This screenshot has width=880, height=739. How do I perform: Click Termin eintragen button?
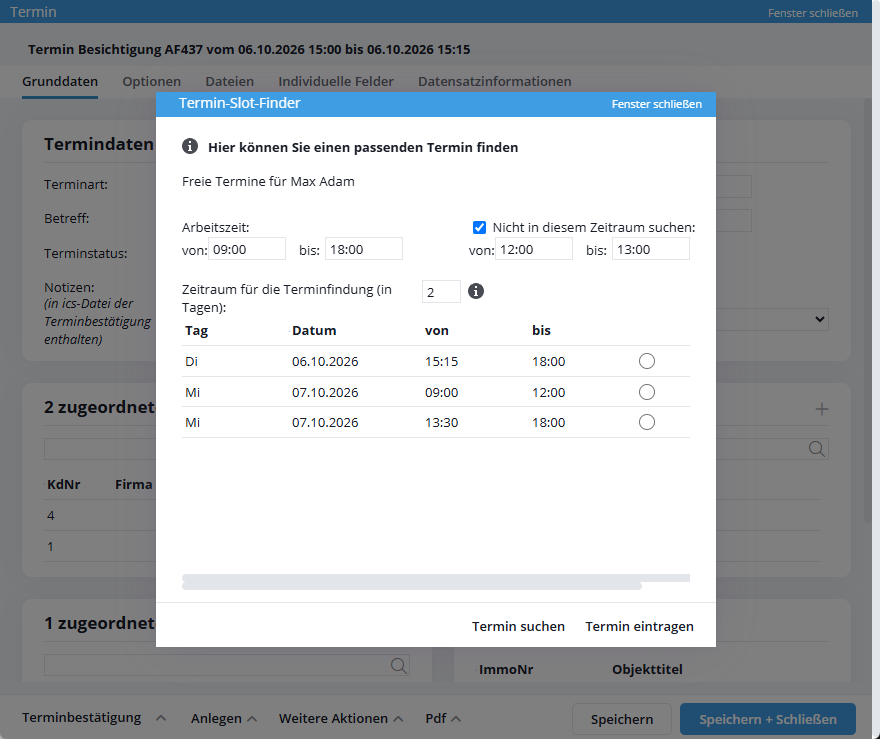(639, 626)
